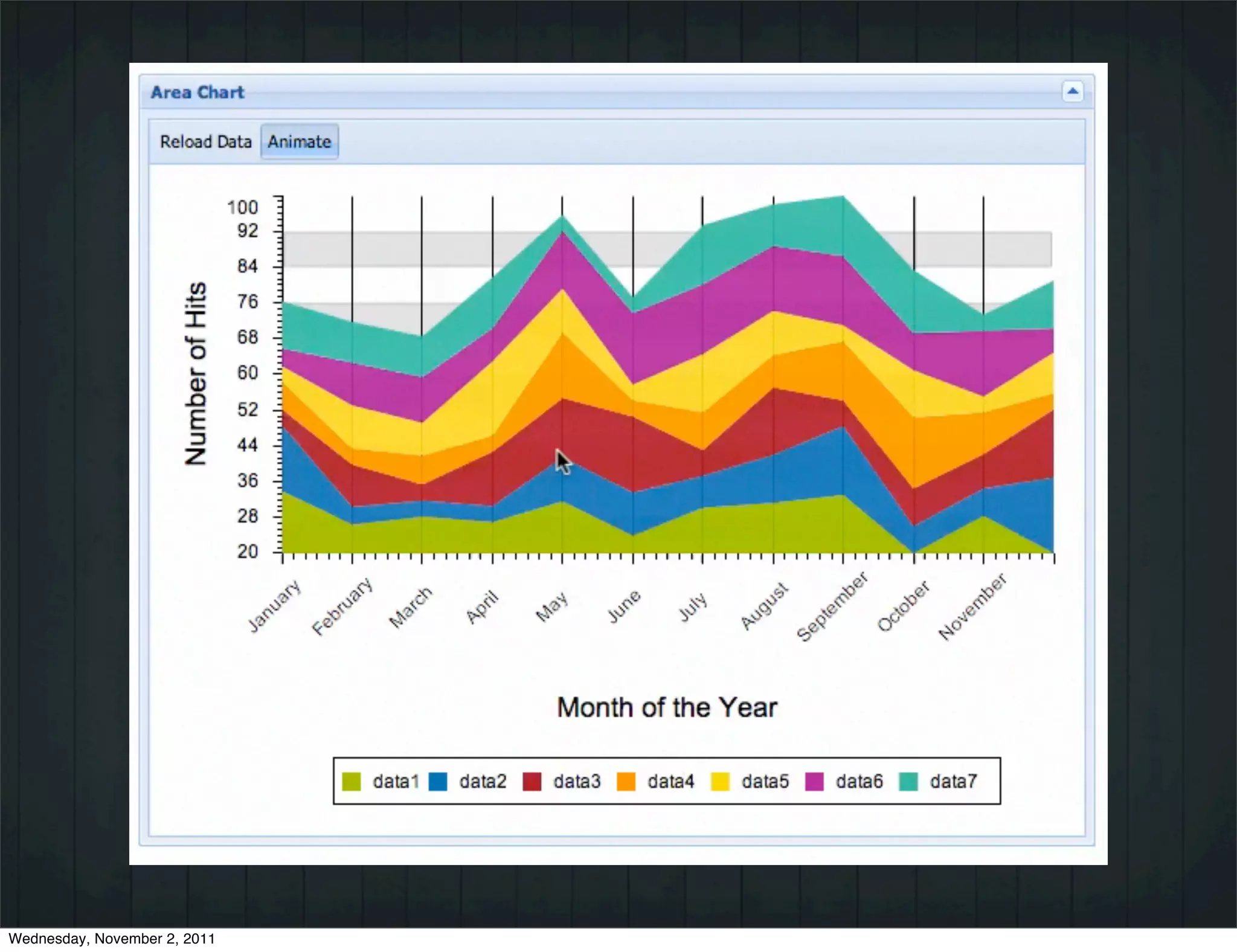This screenshot has width=1237, height=952.
Task: Click the November axis label
Action: point(972,606)
